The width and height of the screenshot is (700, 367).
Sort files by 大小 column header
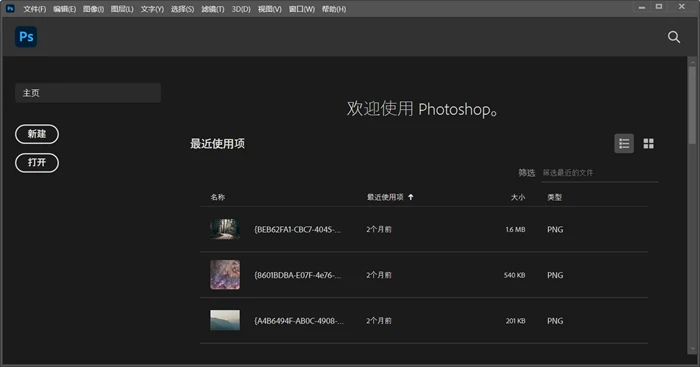(x=518, y=197)
